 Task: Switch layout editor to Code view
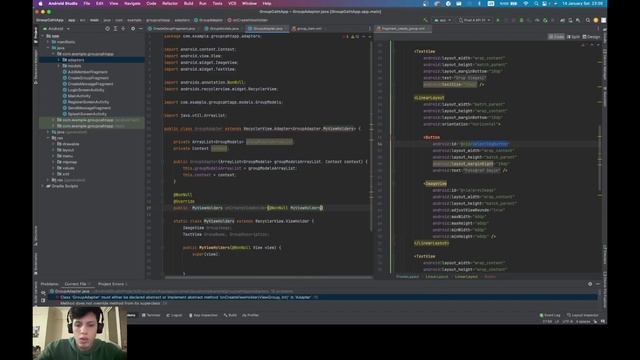[x=556, y=37]
